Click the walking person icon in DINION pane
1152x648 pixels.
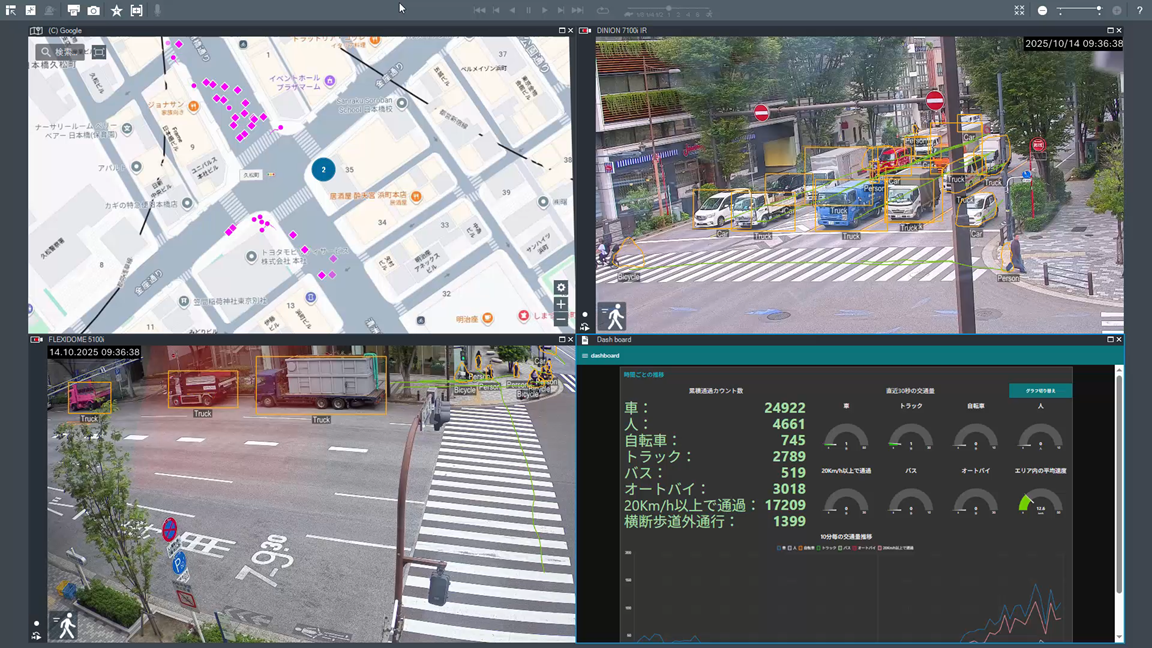click(612, 317)
